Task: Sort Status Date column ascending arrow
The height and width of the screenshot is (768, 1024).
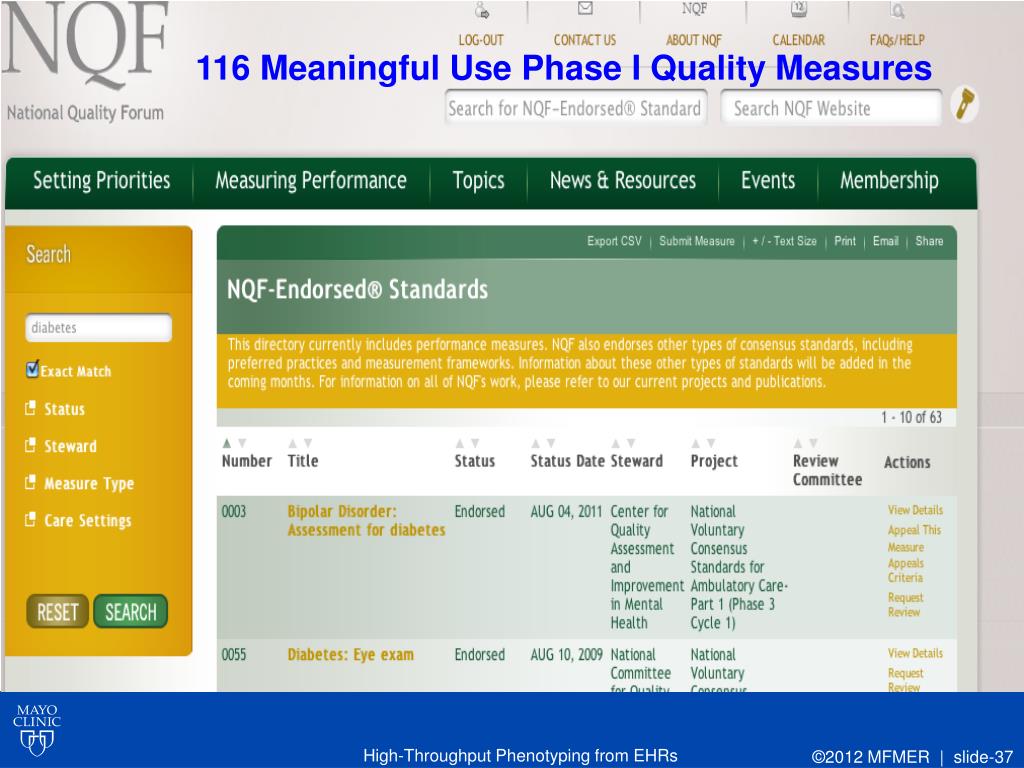Action: (x=536, y=443)
